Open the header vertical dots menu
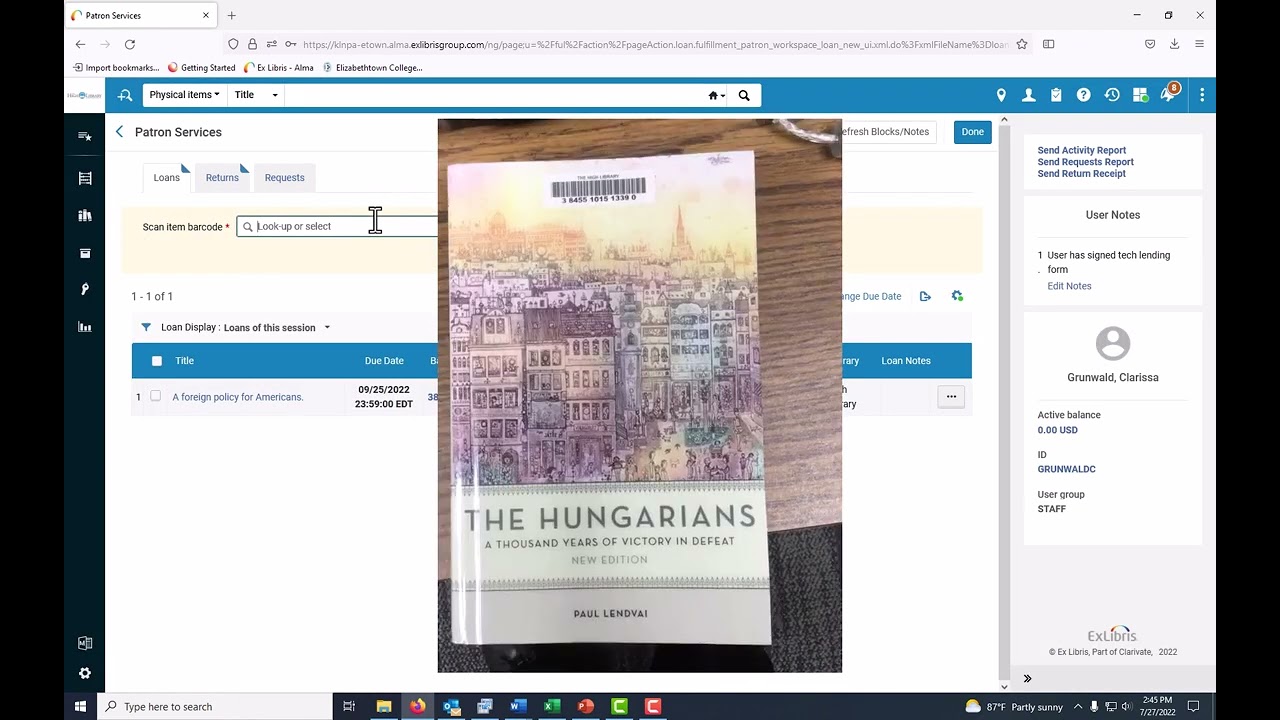The width and height of the screenshot is (1280, 720). 1202,95
